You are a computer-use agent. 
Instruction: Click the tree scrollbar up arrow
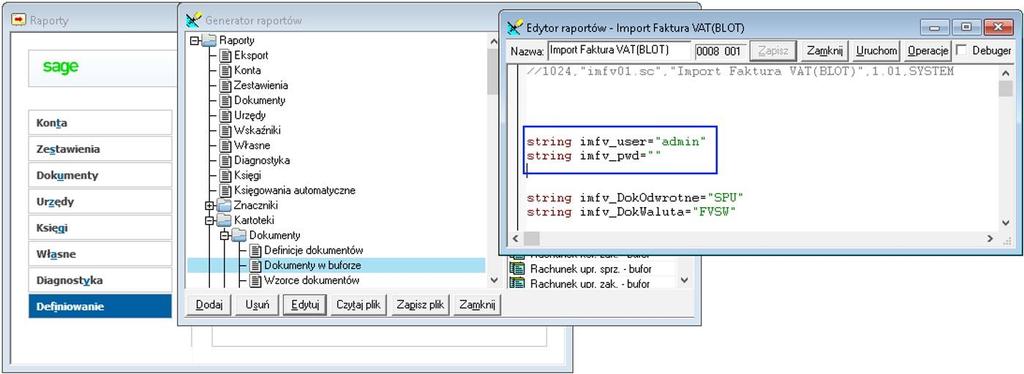(494, 40)
